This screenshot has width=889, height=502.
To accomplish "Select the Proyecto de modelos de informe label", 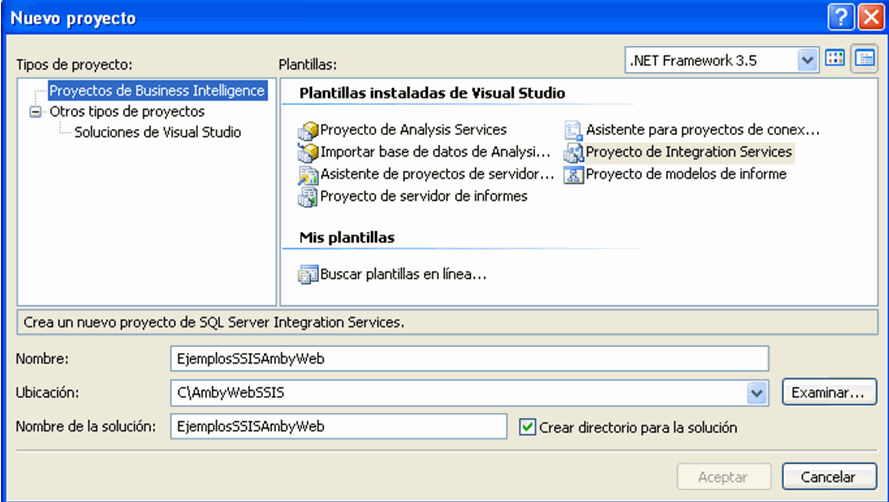I will [x=686, y=174].
